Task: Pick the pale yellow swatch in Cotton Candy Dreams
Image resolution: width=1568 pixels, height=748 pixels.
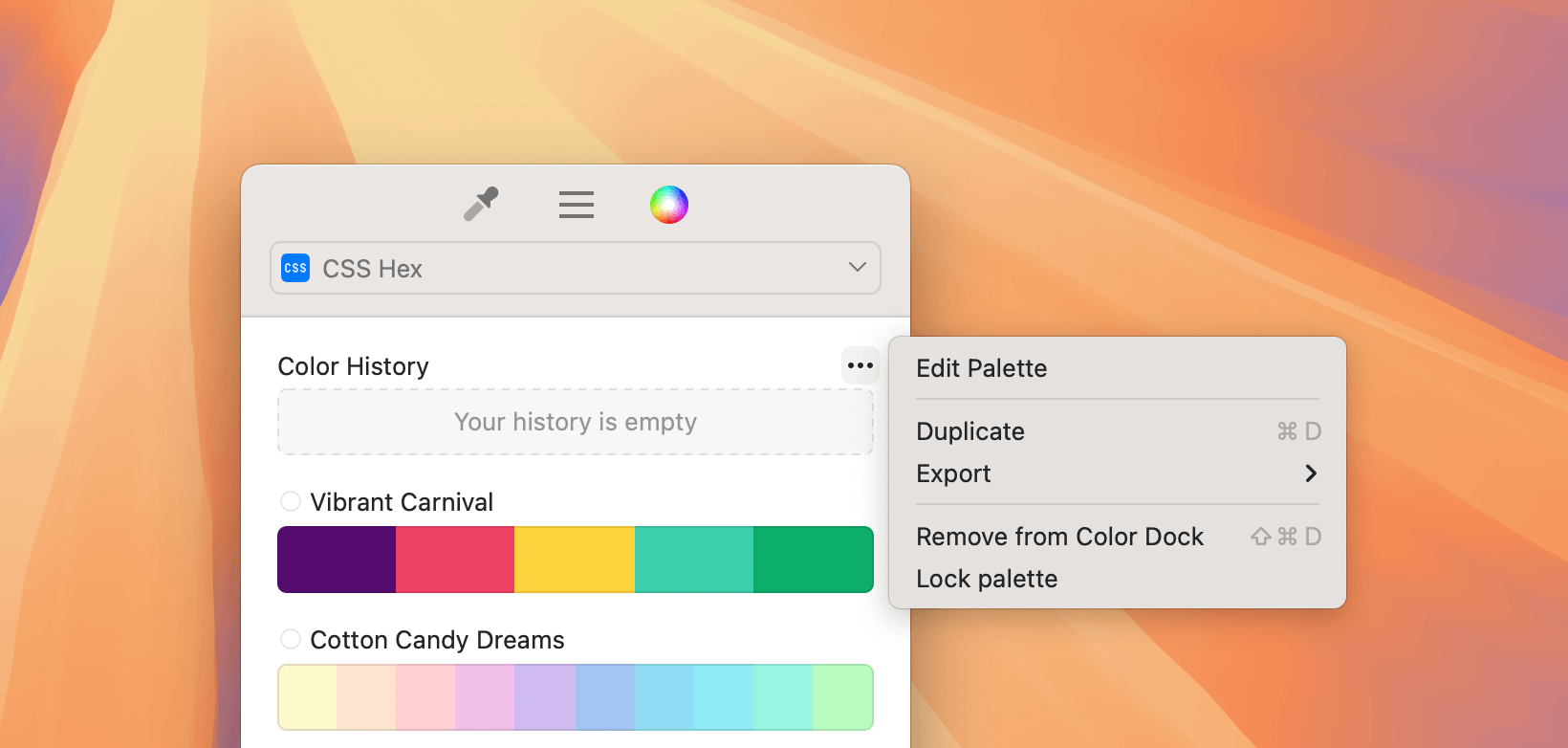Action: [x=308, y=697]
